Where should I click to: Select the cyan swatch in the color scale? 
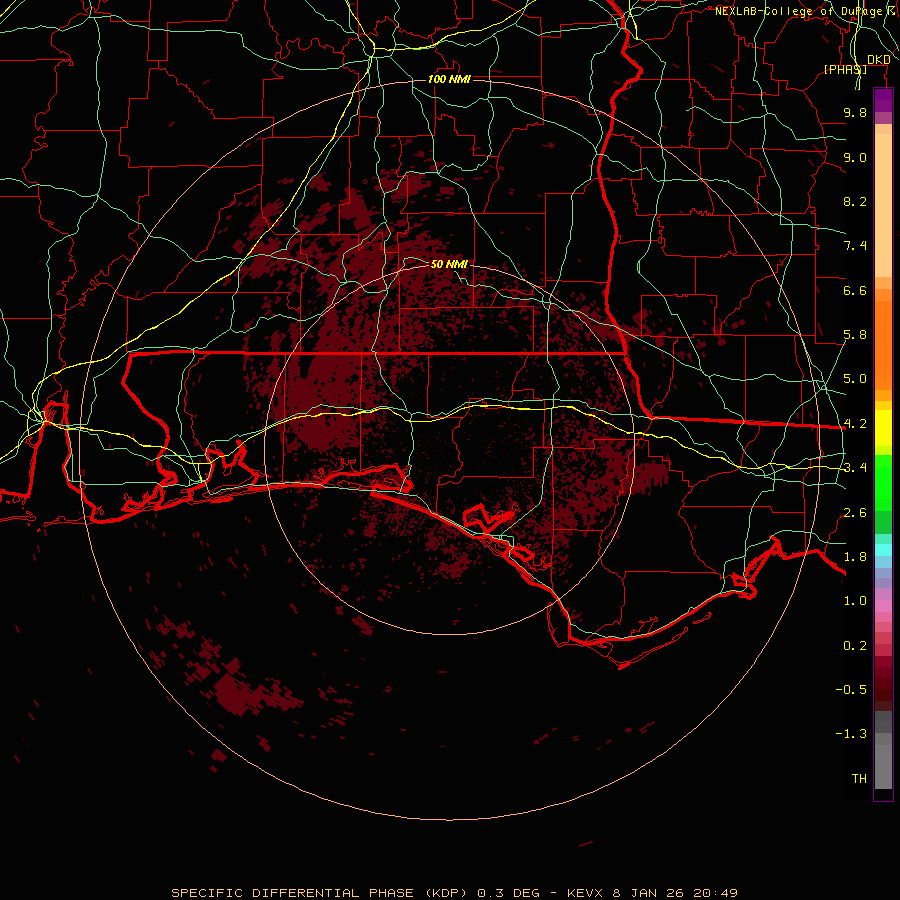883,550
